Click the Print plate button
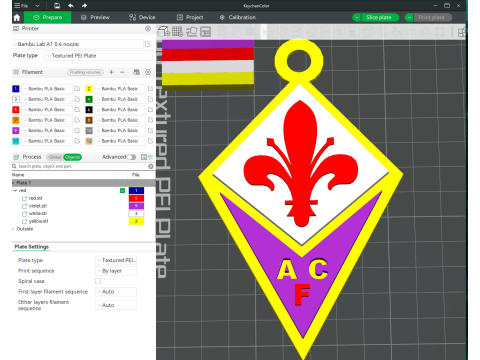 [x=432, y=17]
